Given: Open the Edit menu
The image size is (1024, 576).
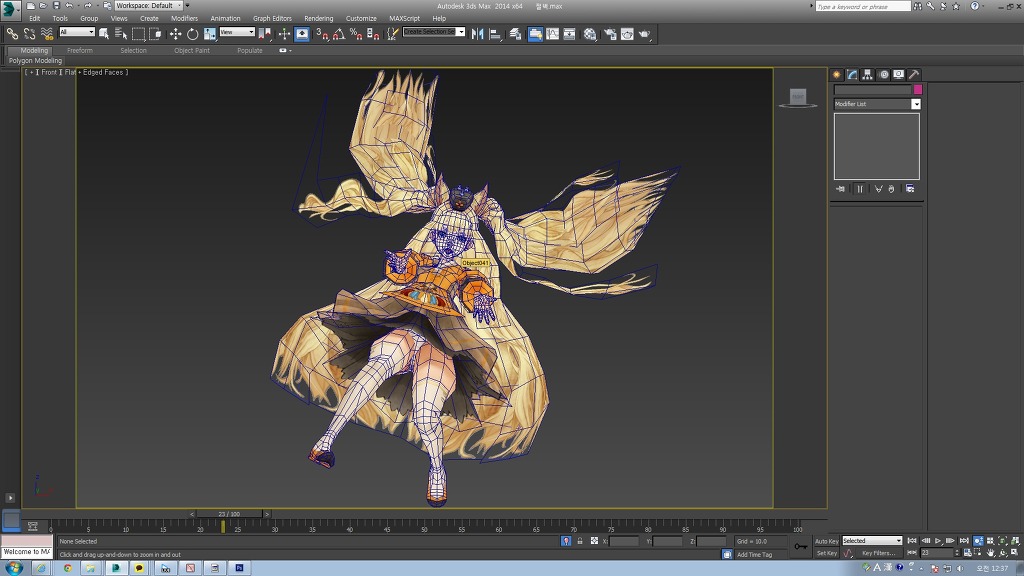Looking at the screenshot, I should pyautogui.click(x=35, y=18).
